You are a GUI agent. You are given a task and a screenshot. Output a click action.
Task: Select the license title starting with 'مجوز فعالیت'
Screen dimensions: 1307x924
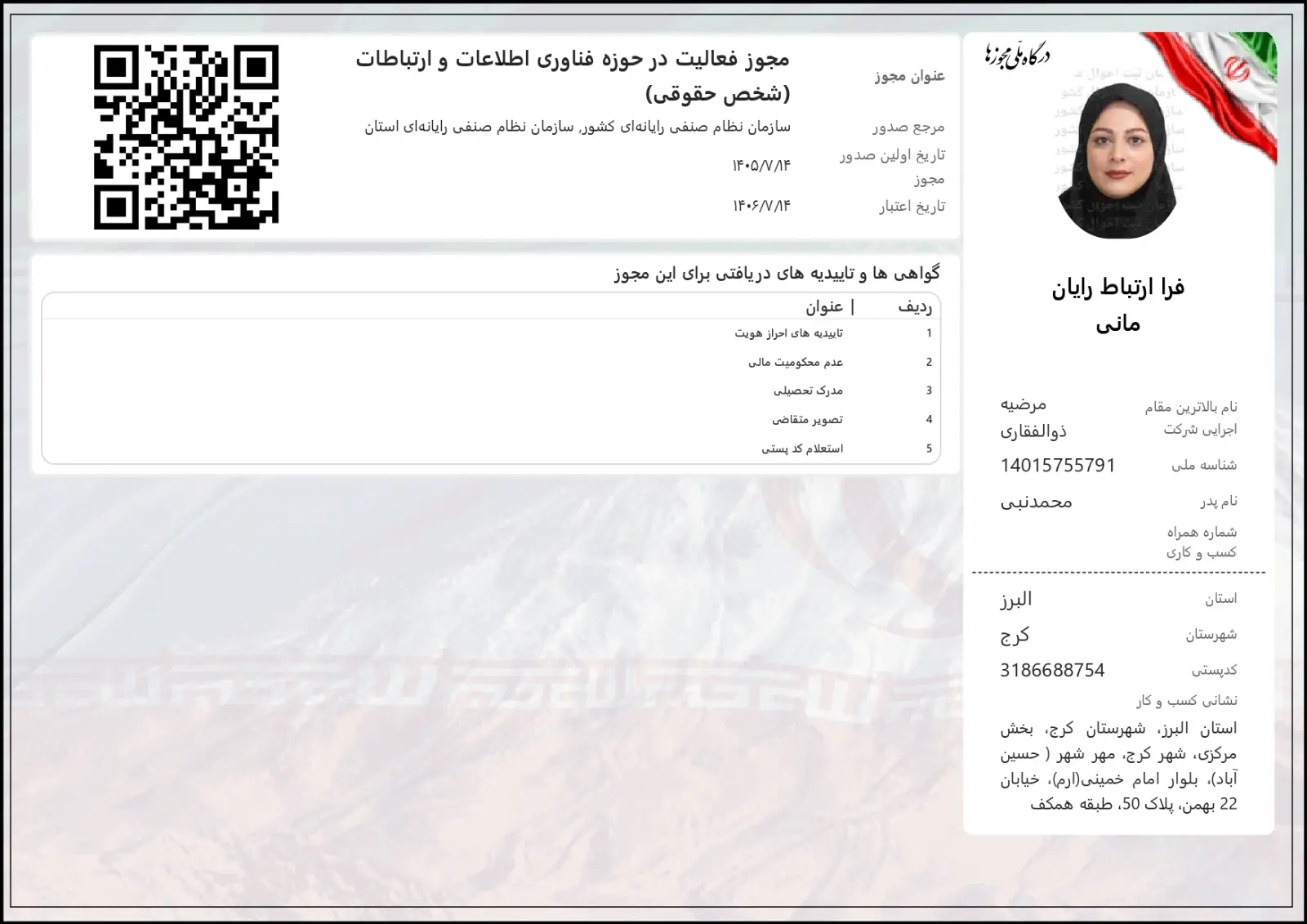[x=573, y=75]
